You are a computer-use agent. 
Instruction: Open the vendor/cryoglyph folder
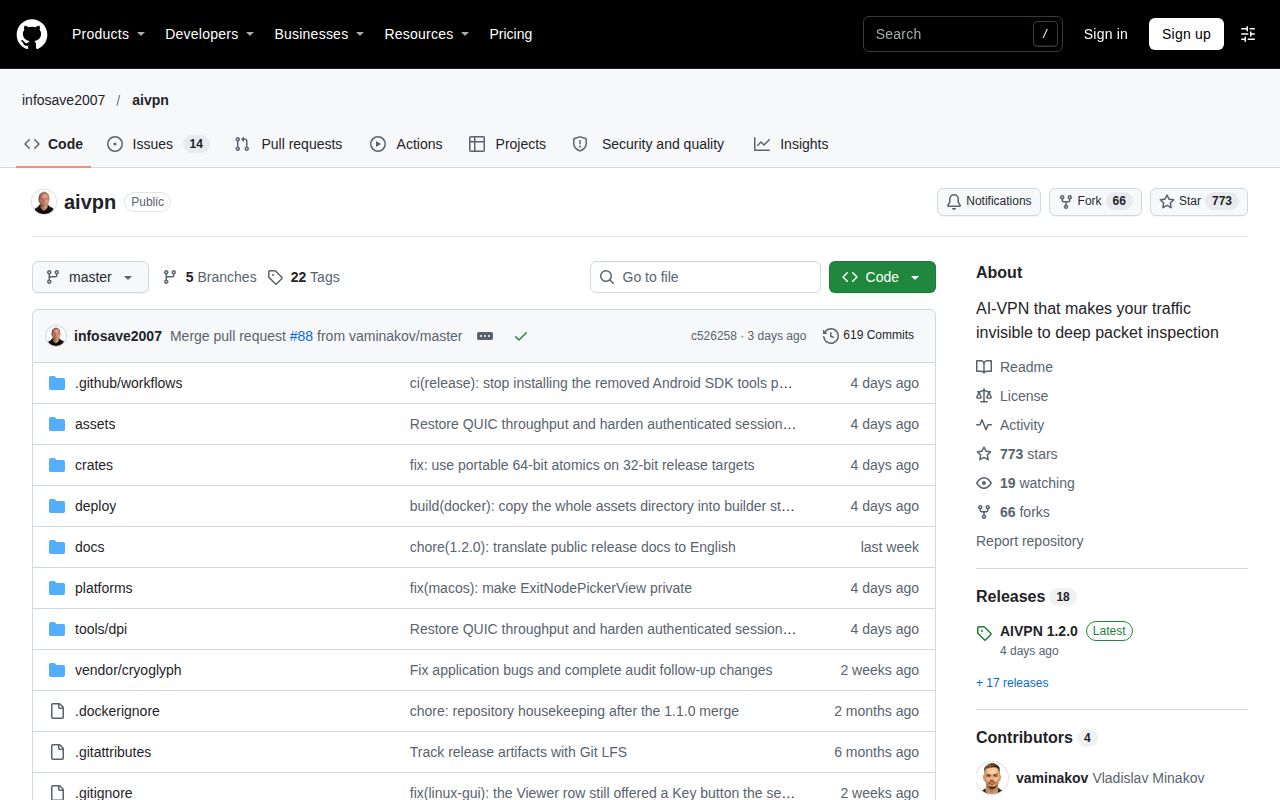pos(128,670)
